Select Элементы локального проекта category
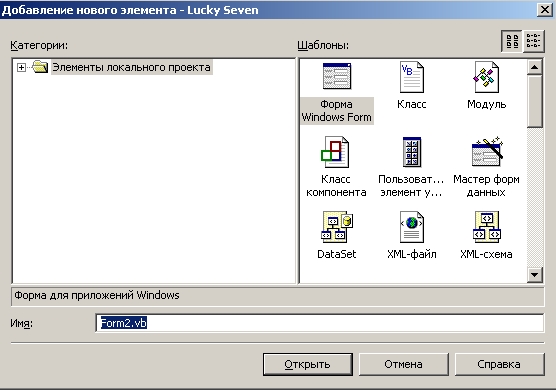Image resolution: width=556 pixels, height=390 pixels. pos(132,67)
